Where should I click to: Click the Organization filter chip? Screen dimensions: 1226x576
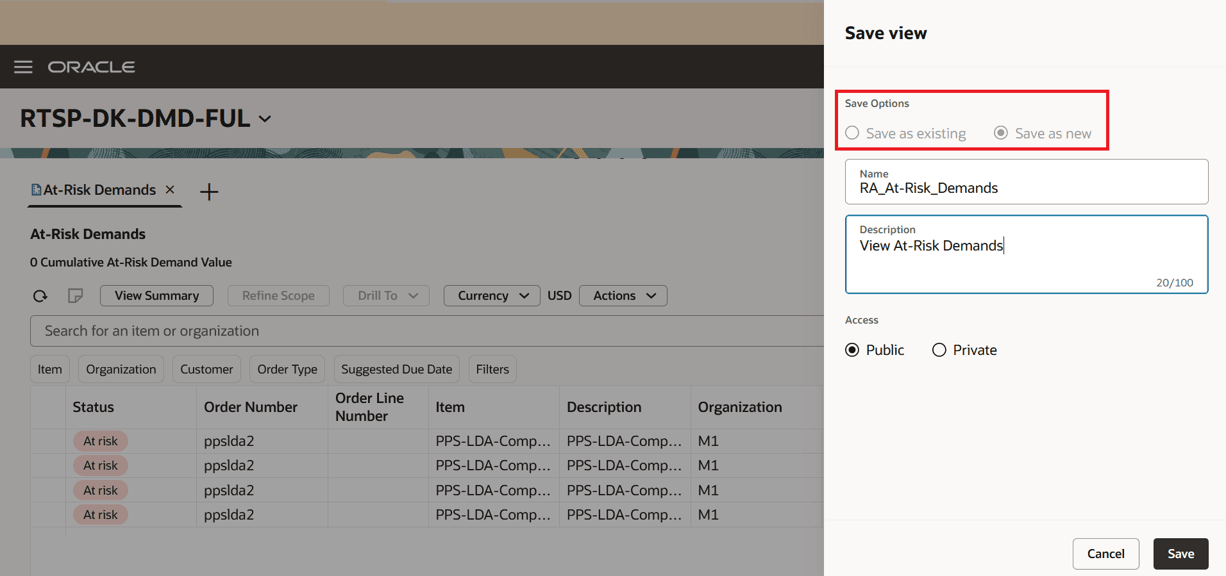click(121, 369)
